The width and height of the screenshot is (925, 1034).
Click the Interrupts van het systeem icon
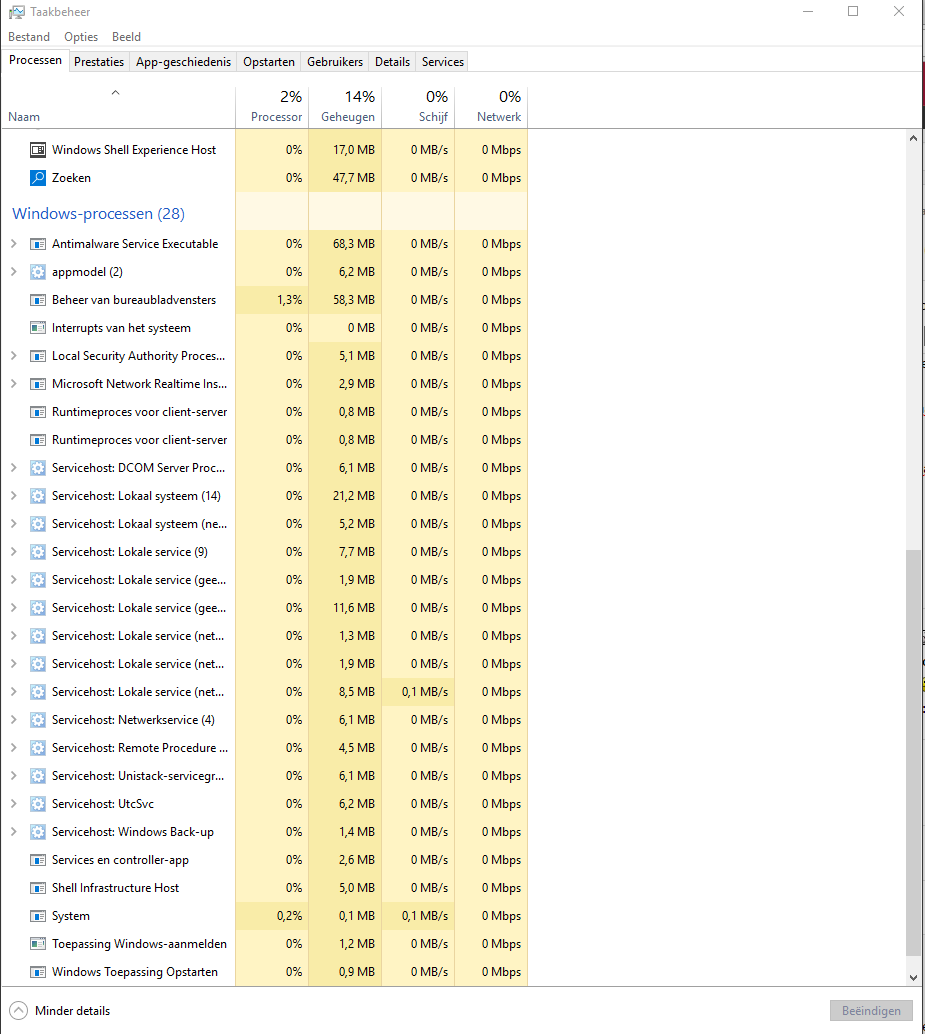[x=38, y=328]
